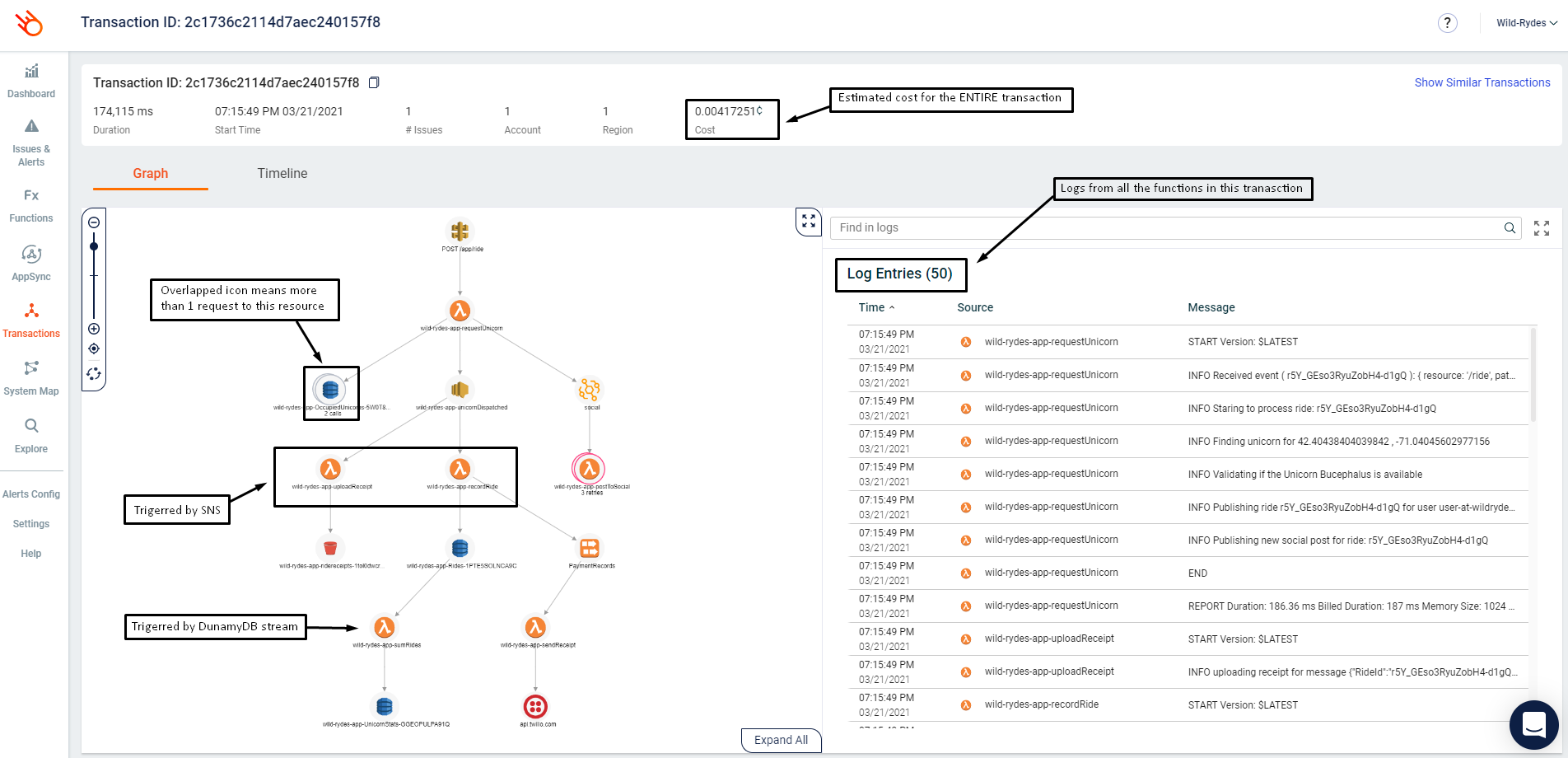Open Explore search in sidebar
The image size is (1568, 758).
[31, 436]
